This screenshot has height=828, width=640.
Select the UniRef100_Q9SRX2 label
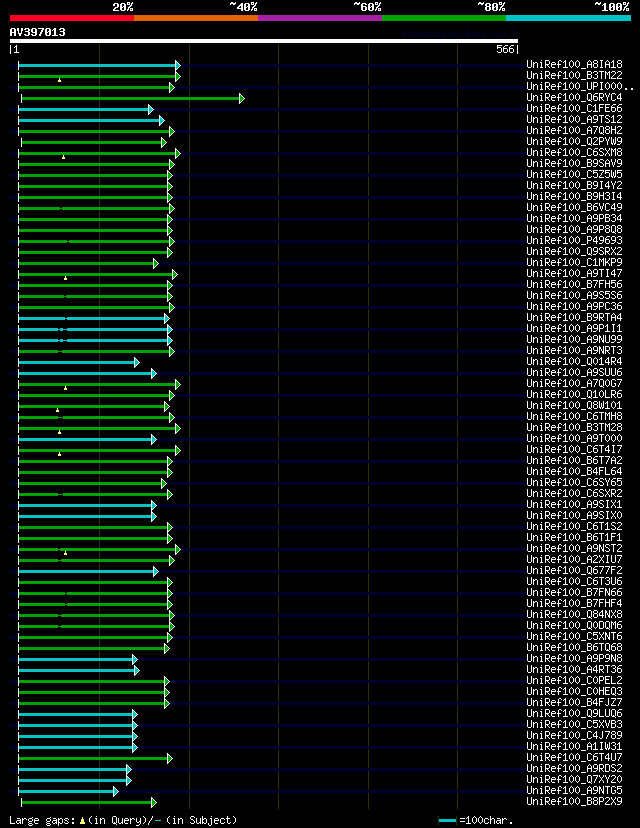pyautogui.click(x=574, y=252)
